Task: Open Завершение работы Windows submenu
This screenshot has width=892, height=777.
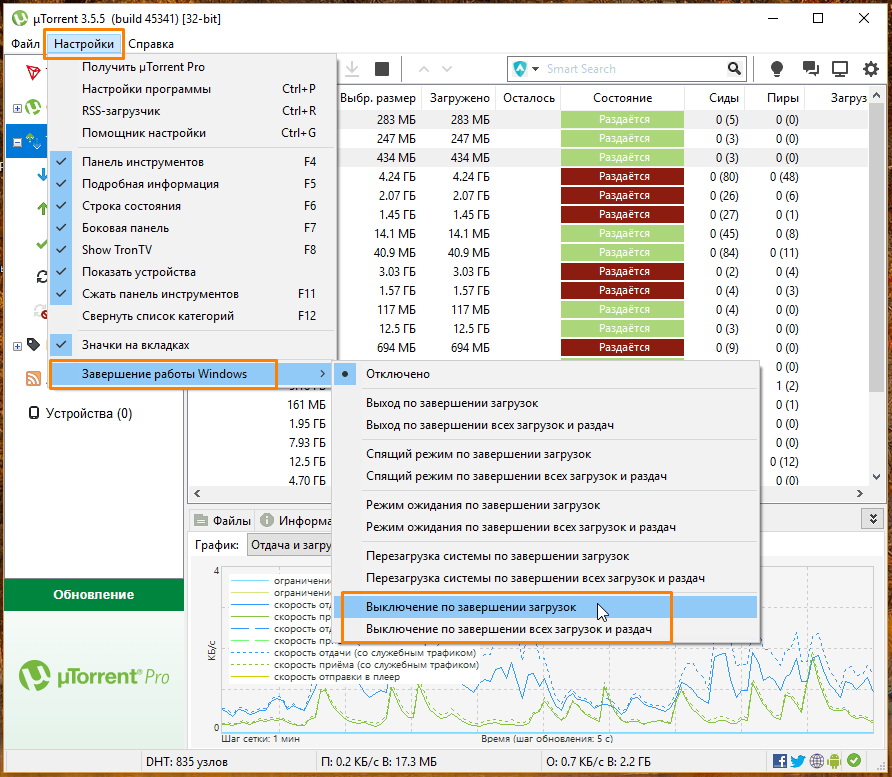Action: (191, 374)
